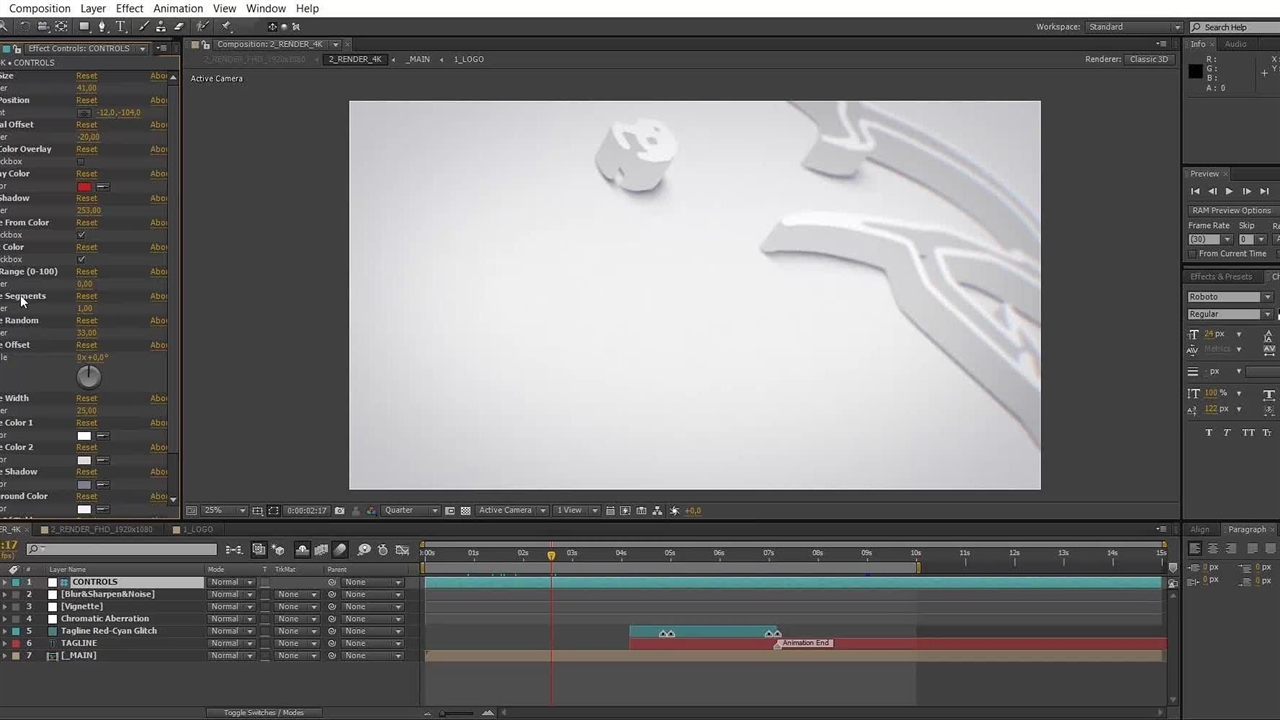Click Reset next to the Position control
The height and width of the screenshot is (720, 1280).
[x=86, y=100]
